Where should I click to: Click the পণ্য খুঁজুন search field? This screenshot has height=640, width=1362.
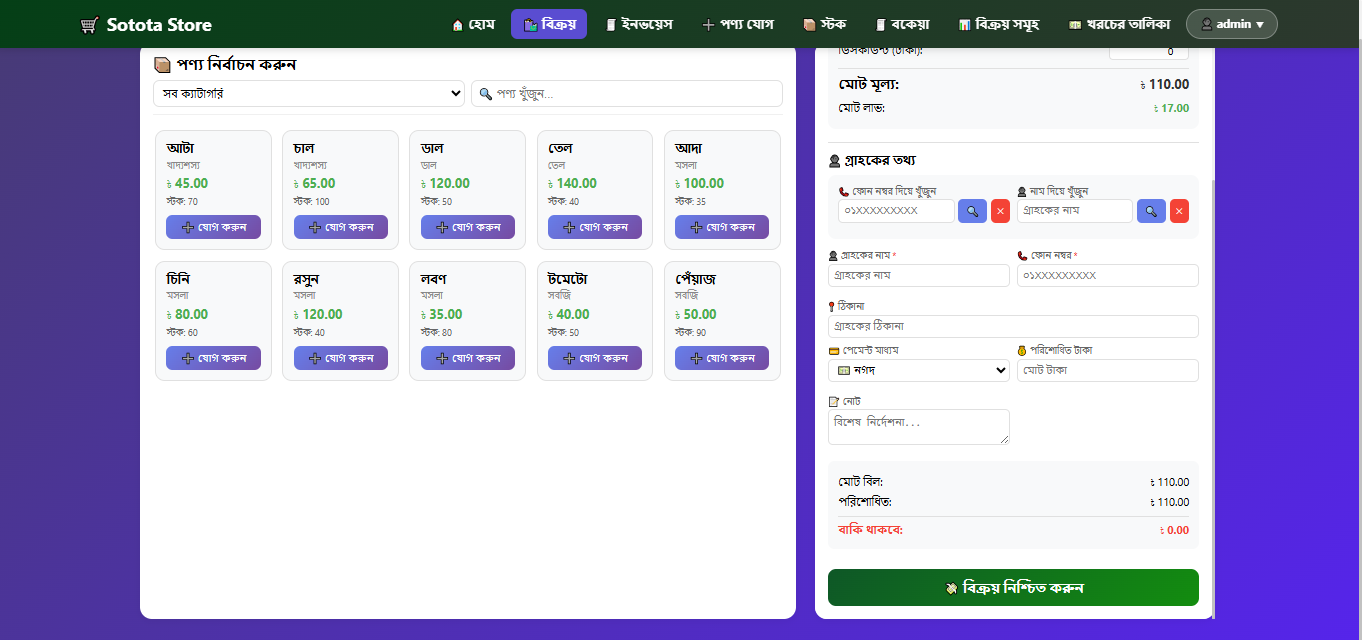pyautogui.click(x=627, y=93)
